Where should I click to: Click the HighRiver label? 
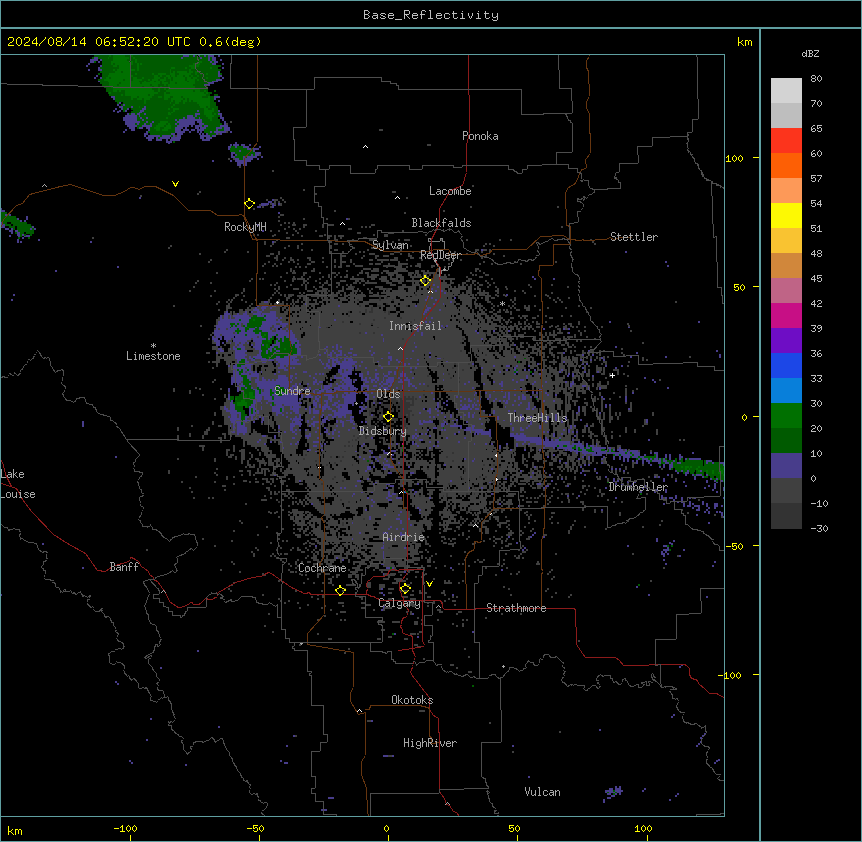[430, 743]
